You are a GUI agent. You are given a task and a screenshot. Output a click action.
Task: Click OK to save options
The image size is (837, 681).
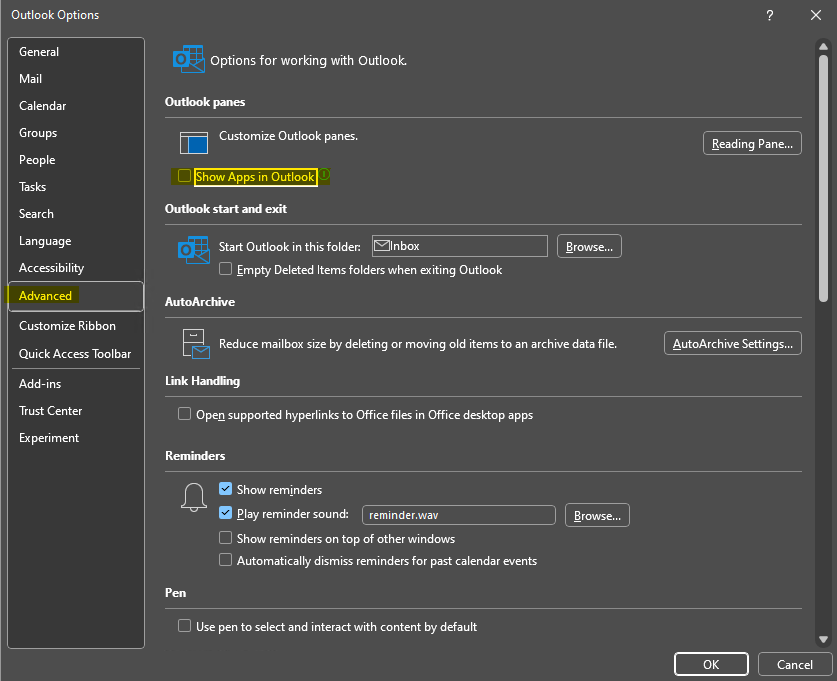(711, 664)
